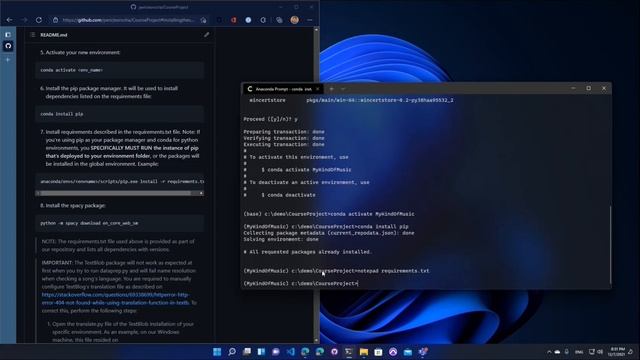Open the notification center icon
This screenshot has height=360, width=640.
631,352
